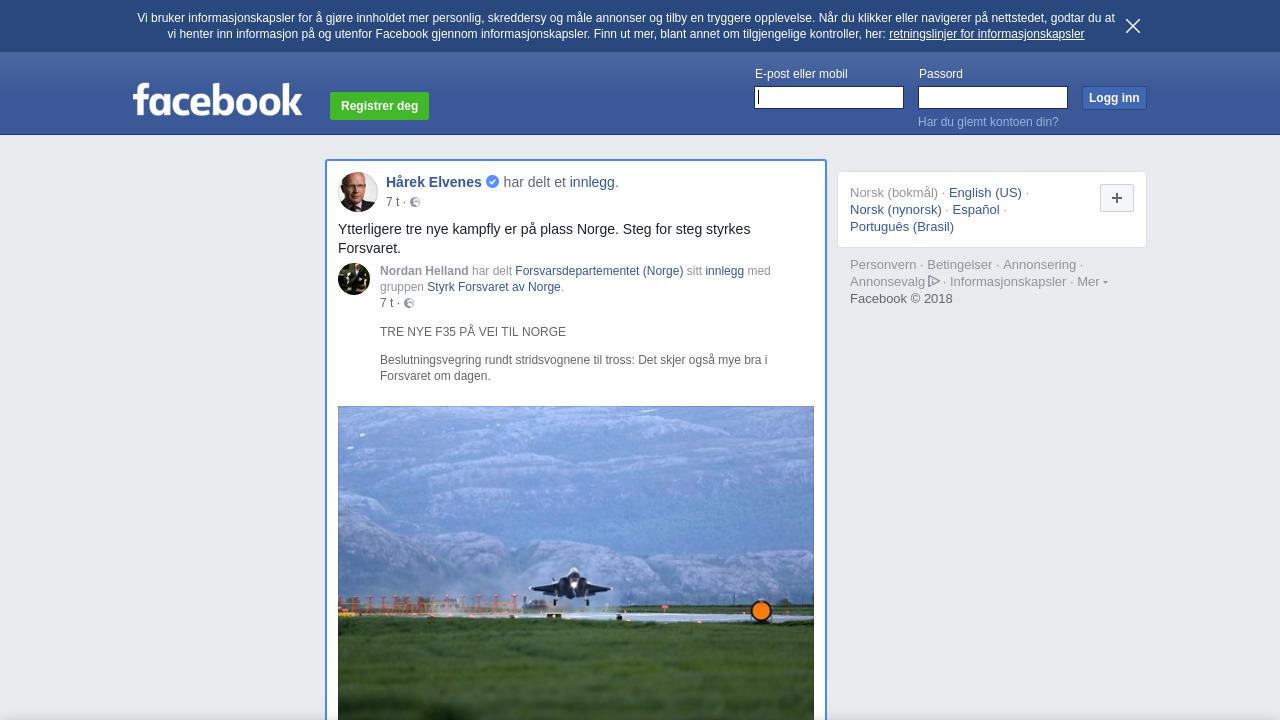The width and height of the screenshot is (1280, 720).
Task: Click the Facebook logo
Action: coord(218,99)
